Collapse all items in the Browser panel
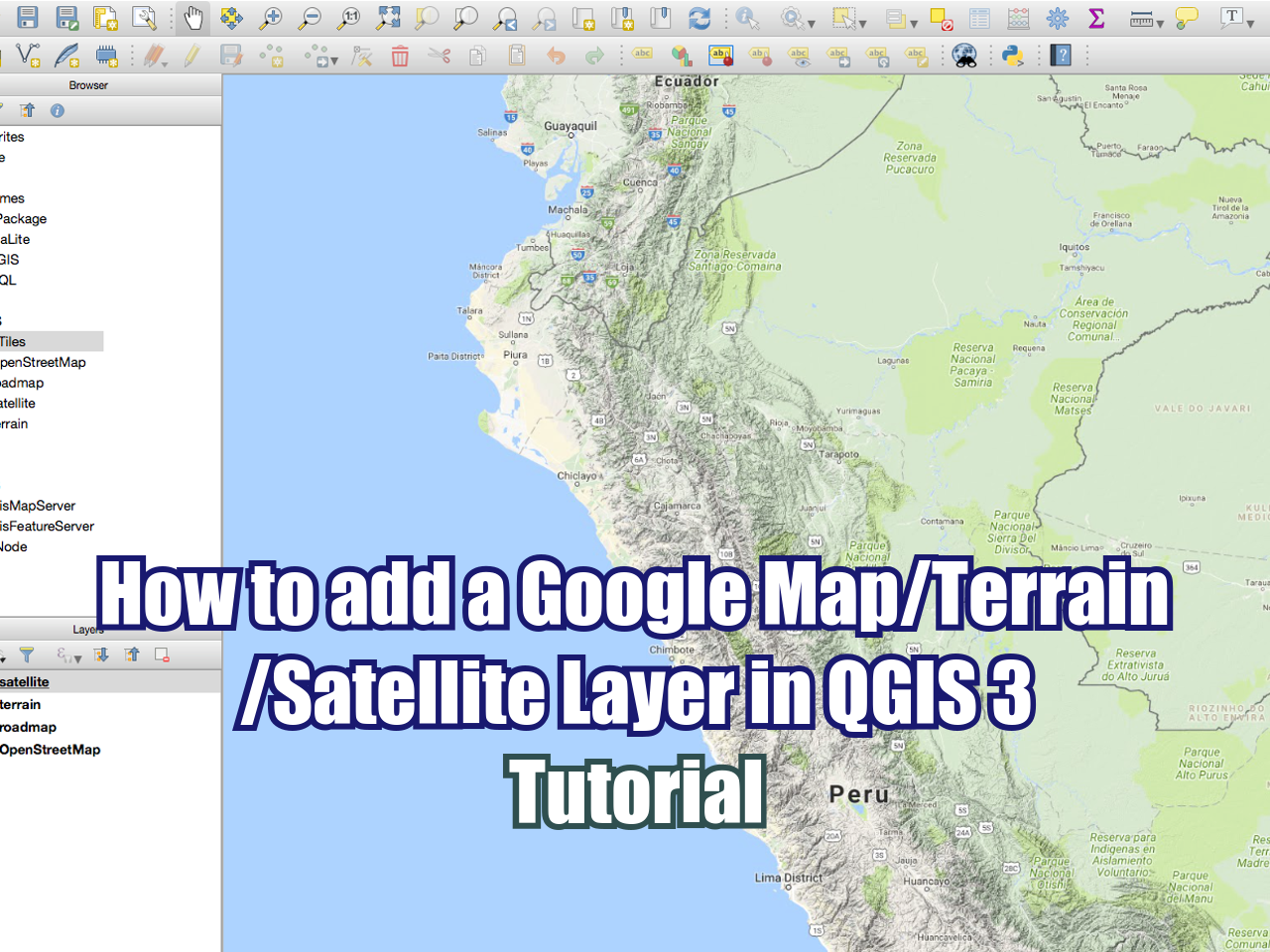 coord(27,111)
